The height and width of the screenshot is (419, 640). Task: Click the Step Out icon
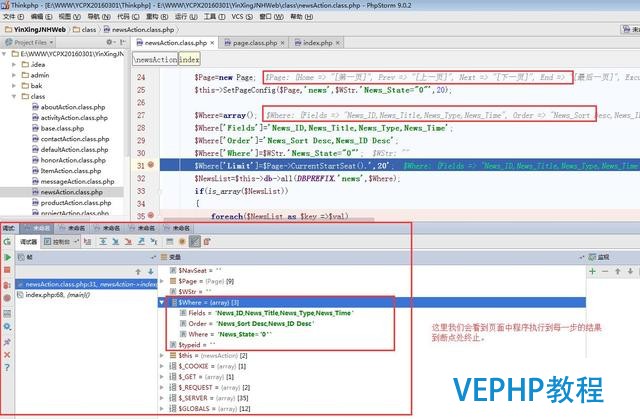point(141,242)
